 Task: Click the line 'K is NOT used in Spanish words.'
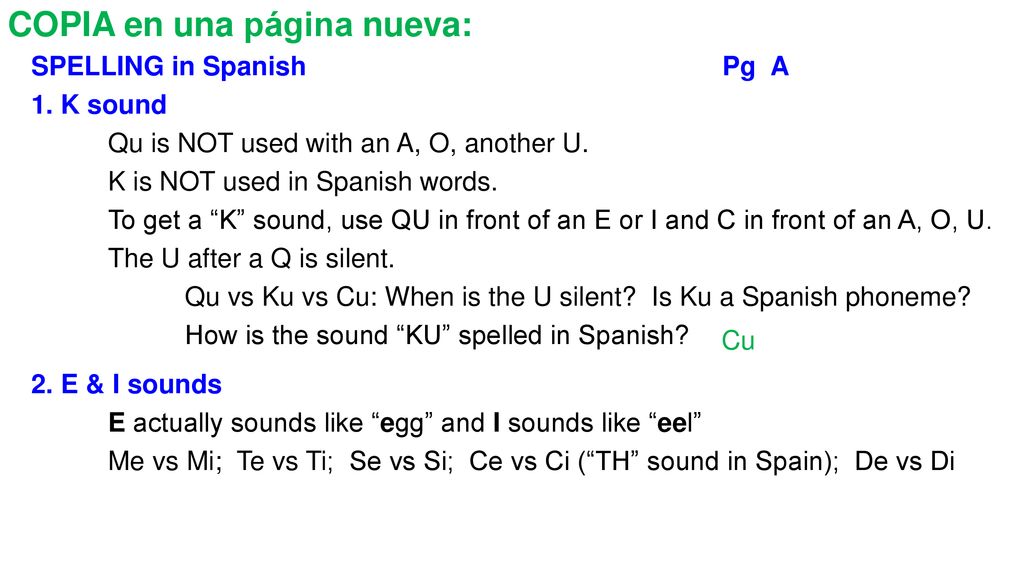coord(302,182)
